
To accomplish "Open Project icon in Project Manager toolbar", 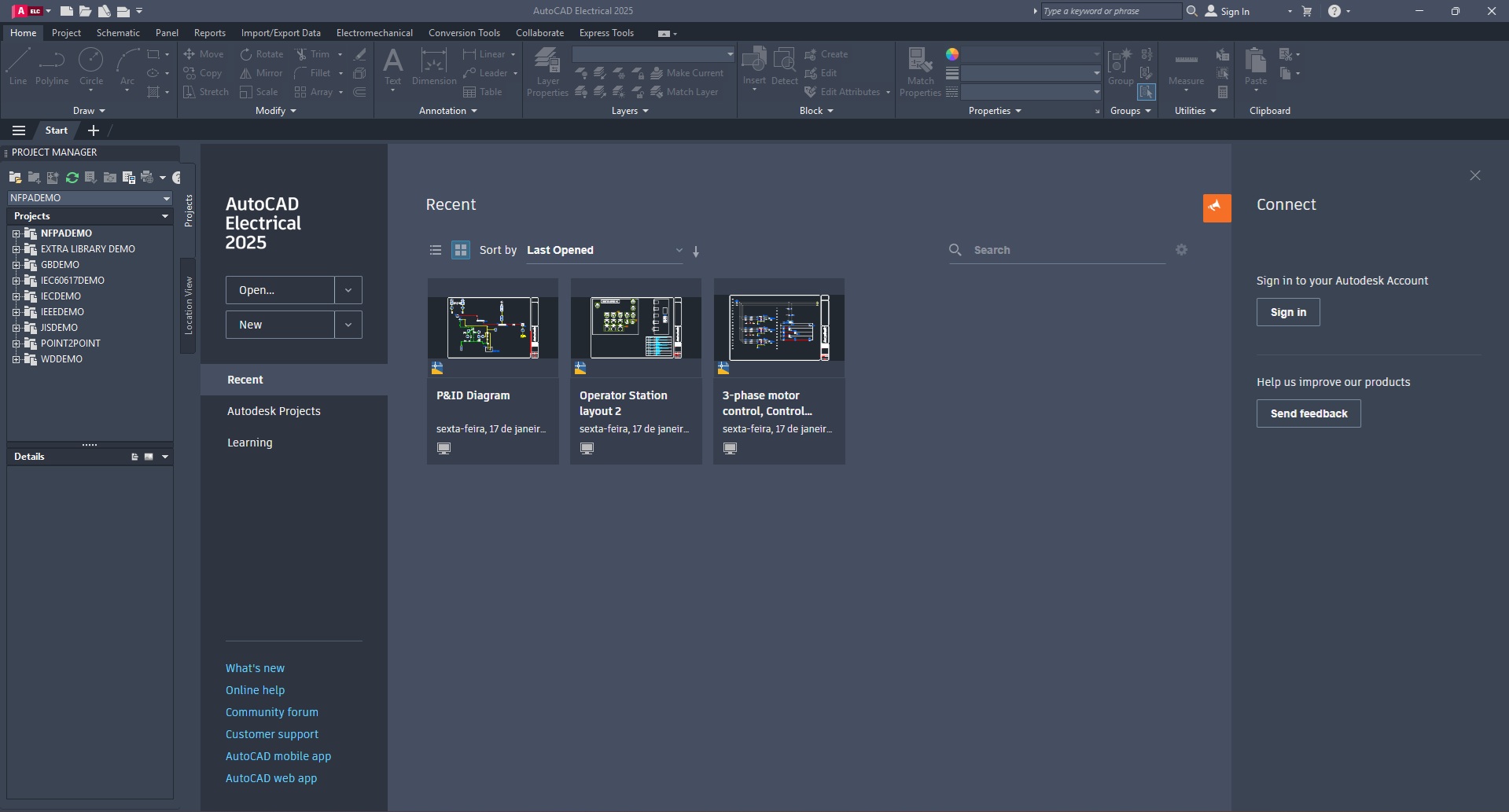I will [x=15, y=178].
